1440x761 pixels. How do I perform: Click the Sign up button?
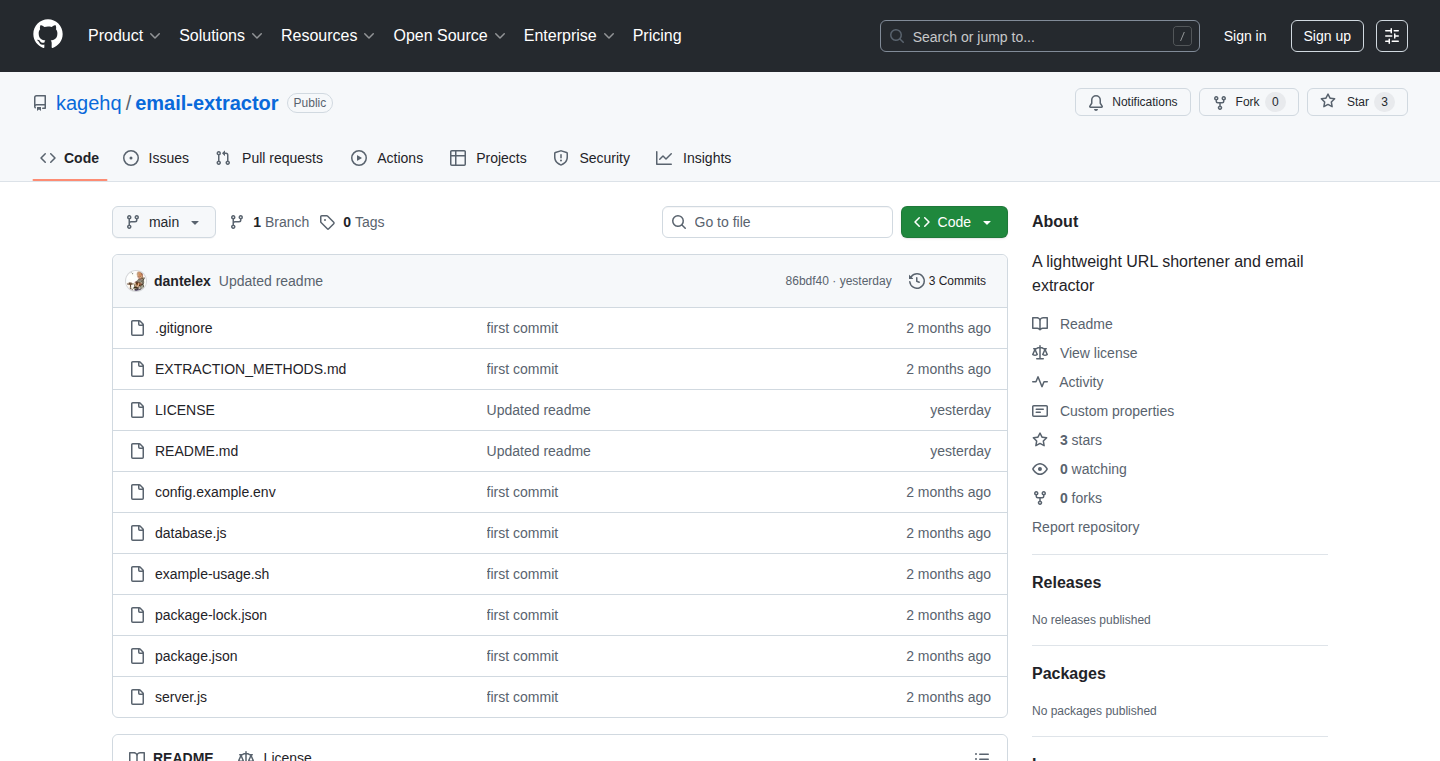(1327, 36)
